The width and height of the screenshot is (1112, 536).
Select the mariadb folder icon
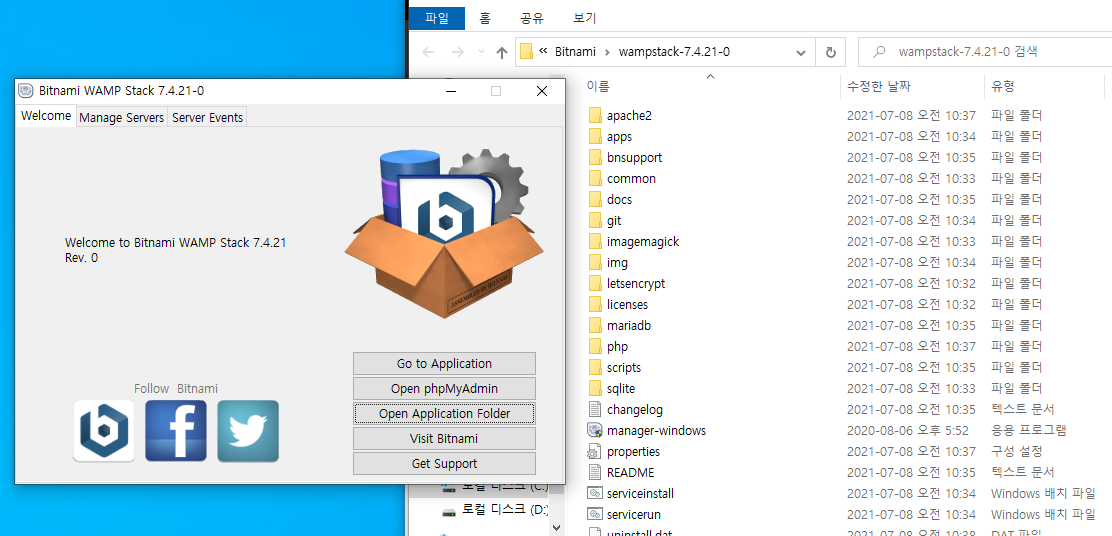pos(595,325)
